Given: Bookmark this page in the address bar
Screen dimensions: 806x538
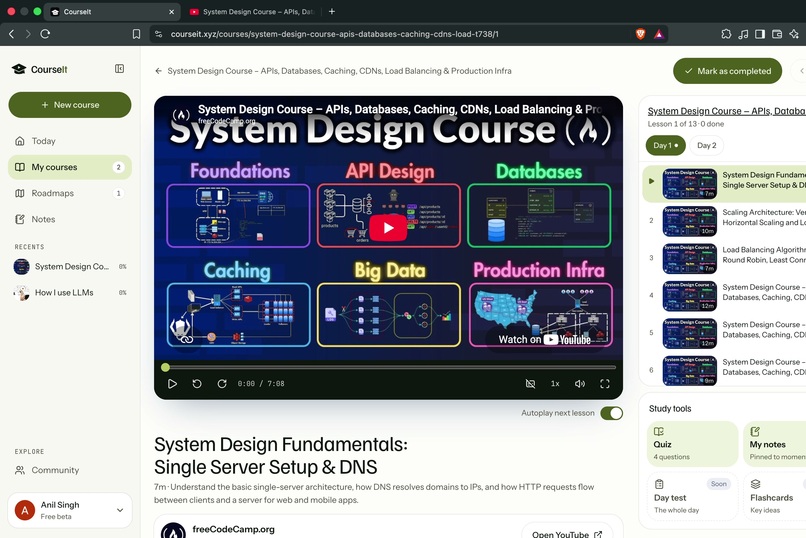Looking at the screenshot, I should (136, 34).
